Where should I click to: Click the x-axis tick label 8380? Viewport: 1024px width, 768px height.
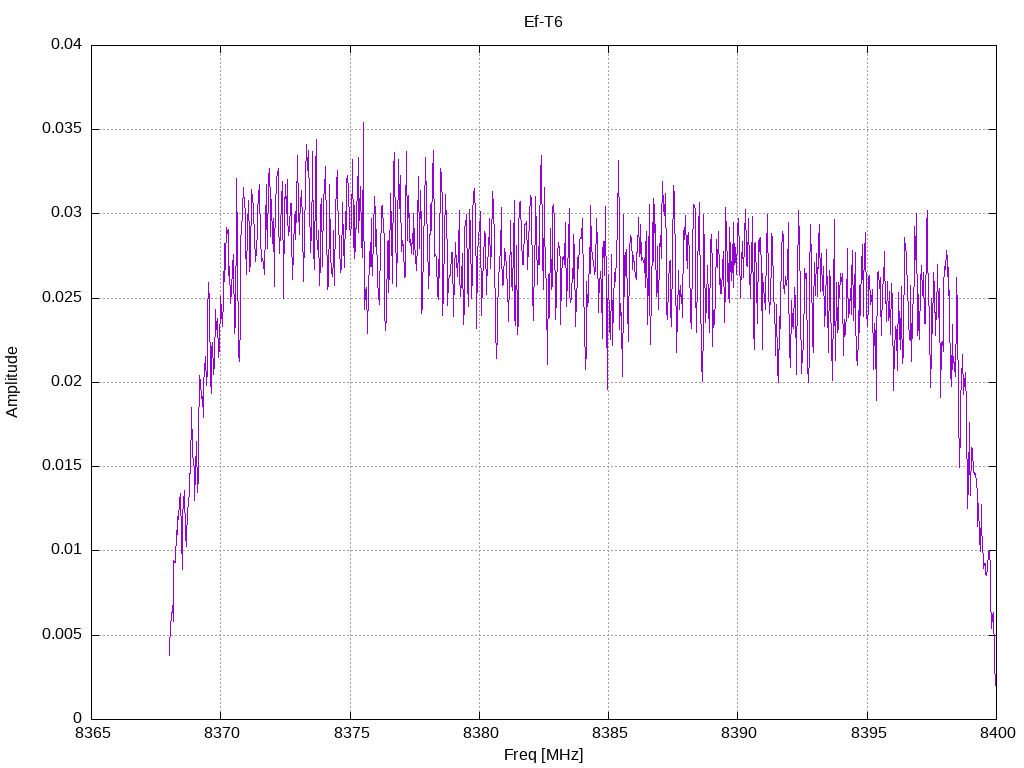click(481, 733)
